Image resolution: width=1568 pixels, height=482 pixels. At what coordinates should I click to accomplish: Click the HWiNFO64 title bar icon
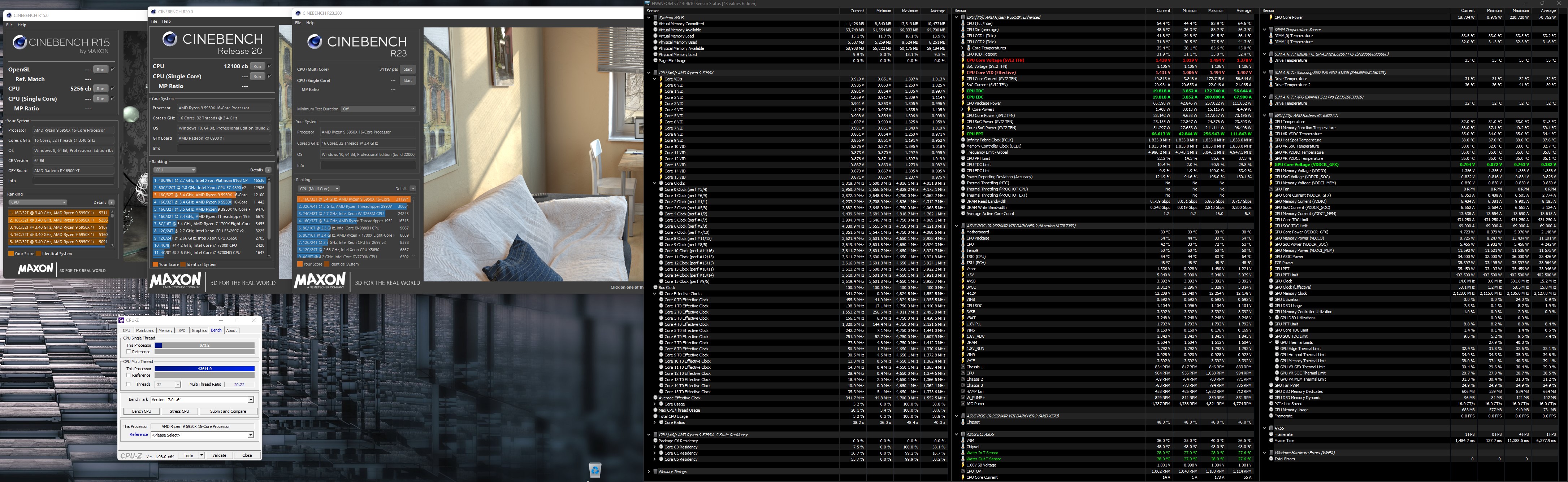click(x=647, y=3)
